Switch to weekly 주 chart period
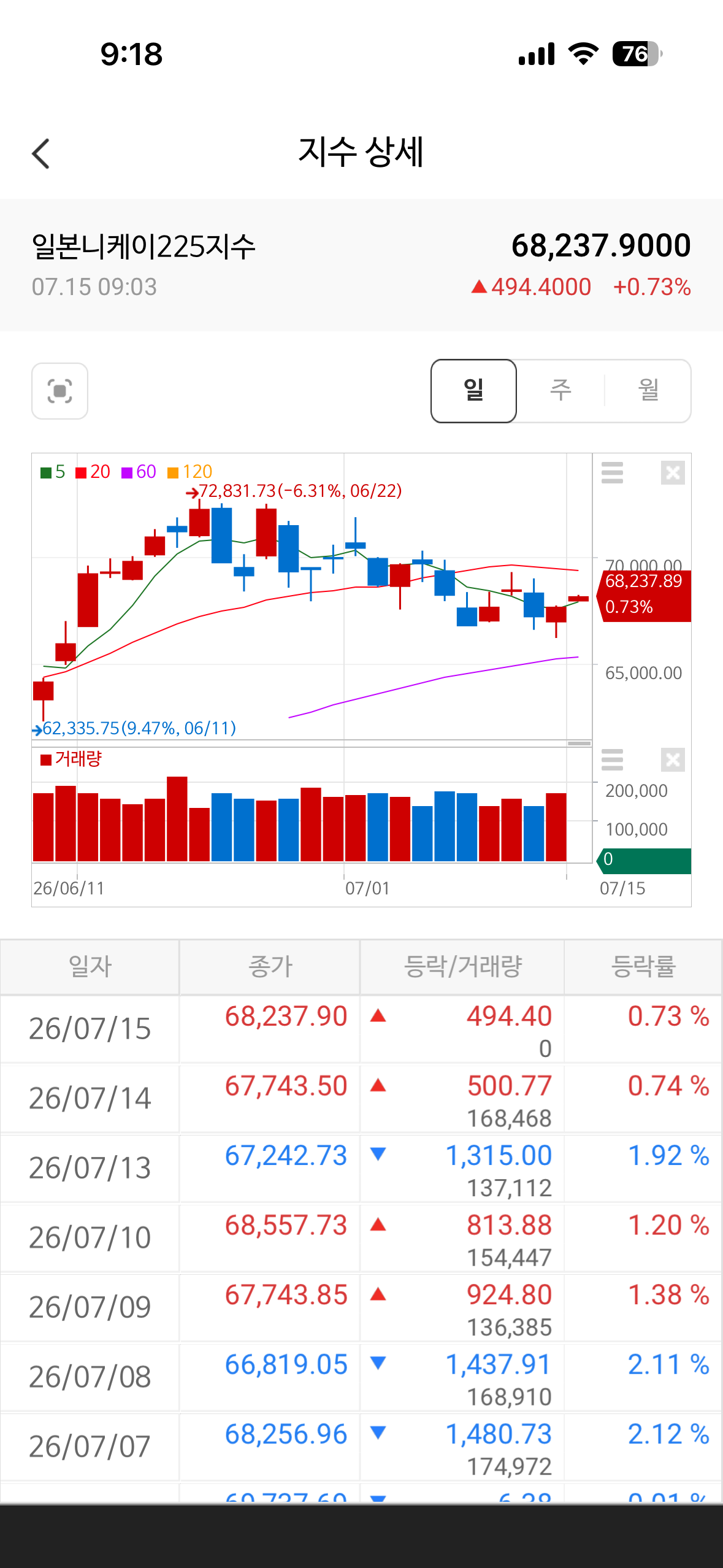 coord(560,391)
